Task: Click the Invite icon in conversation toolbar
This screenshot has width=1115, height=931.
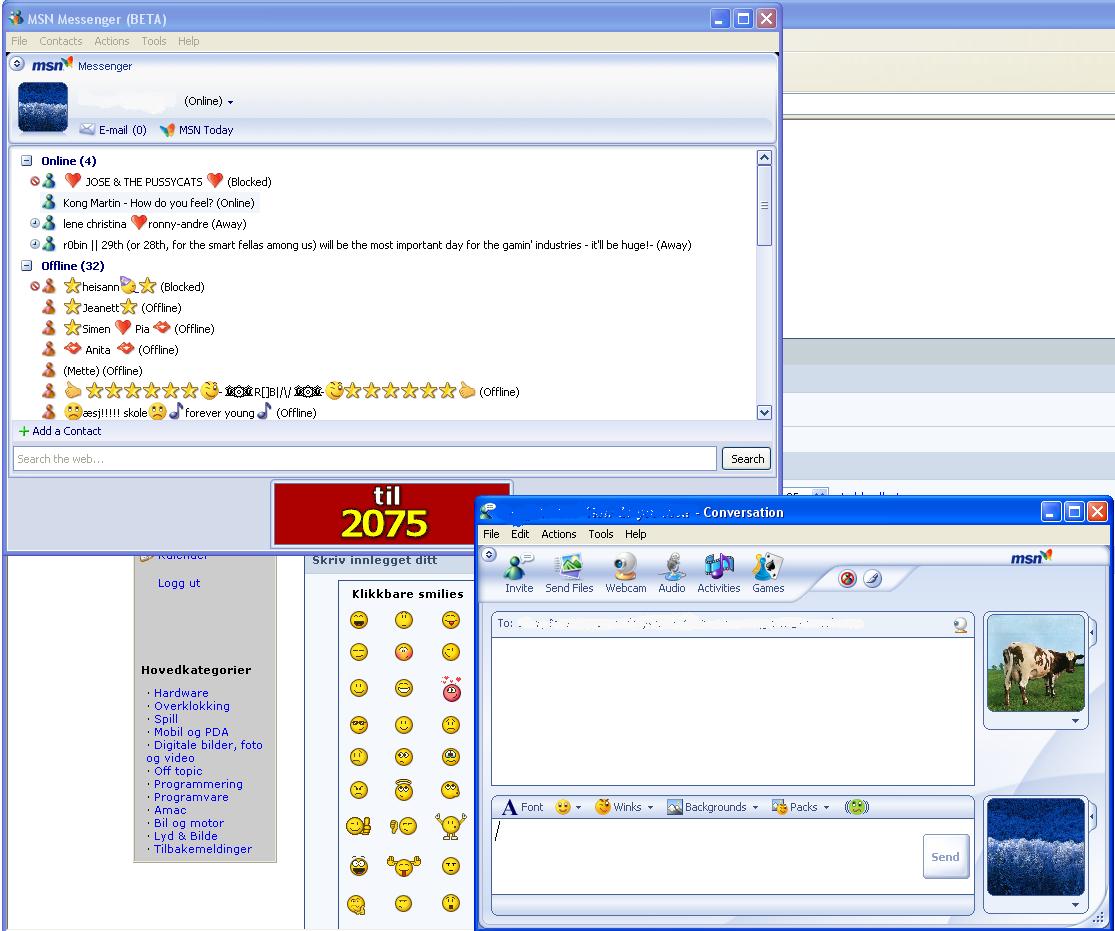Action: 518,573
